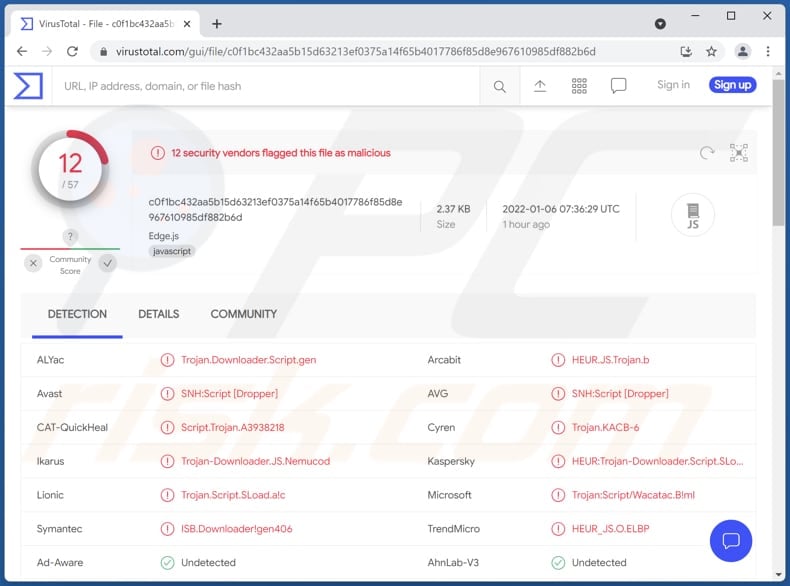790x586 pixels.
Task: Click the browser address bar URL
Action: click(356, 51)
